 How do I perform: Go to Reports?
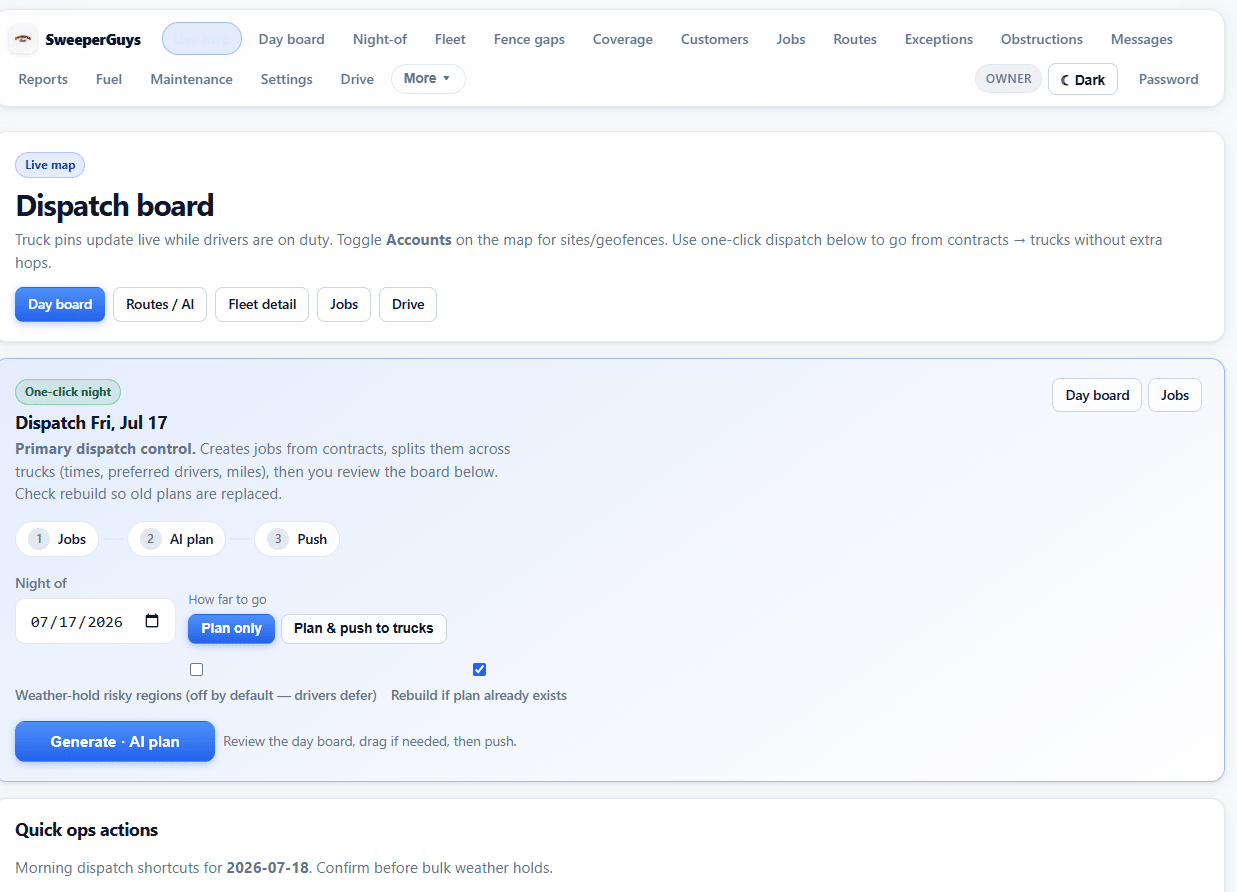click(x=43, y=79)
